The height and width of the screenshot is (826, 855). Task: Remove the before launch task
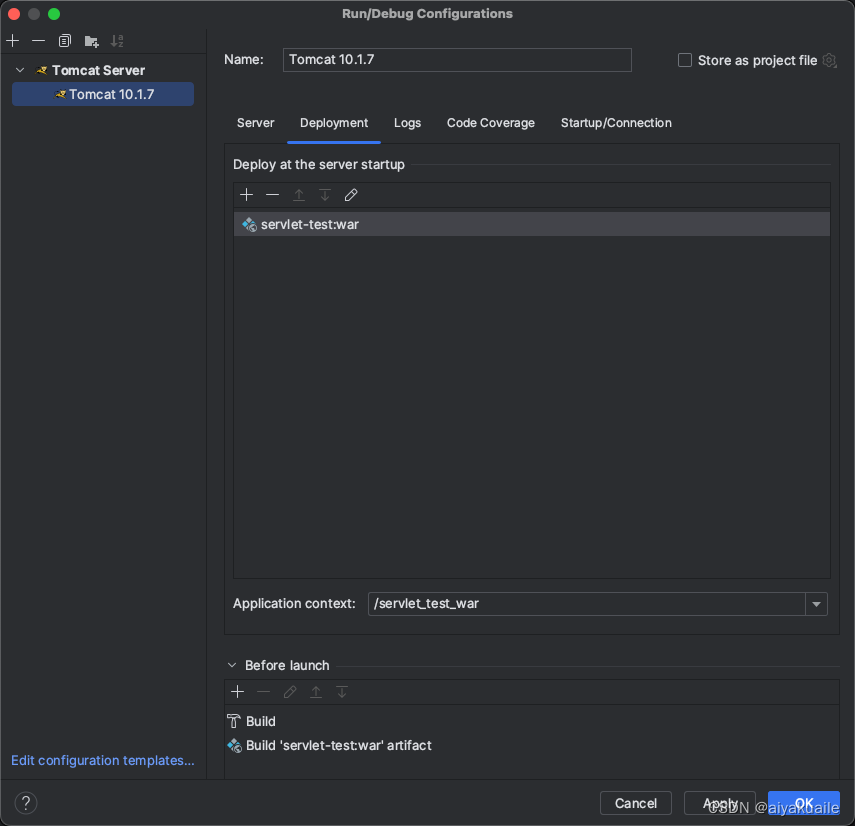[263, 692]
